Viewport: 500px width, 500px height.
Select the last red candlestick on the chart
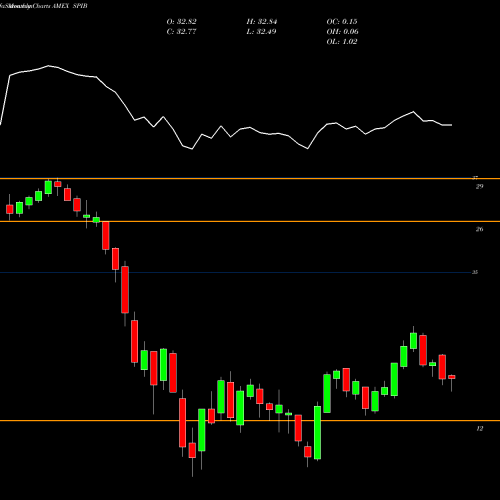coord(452,377)
